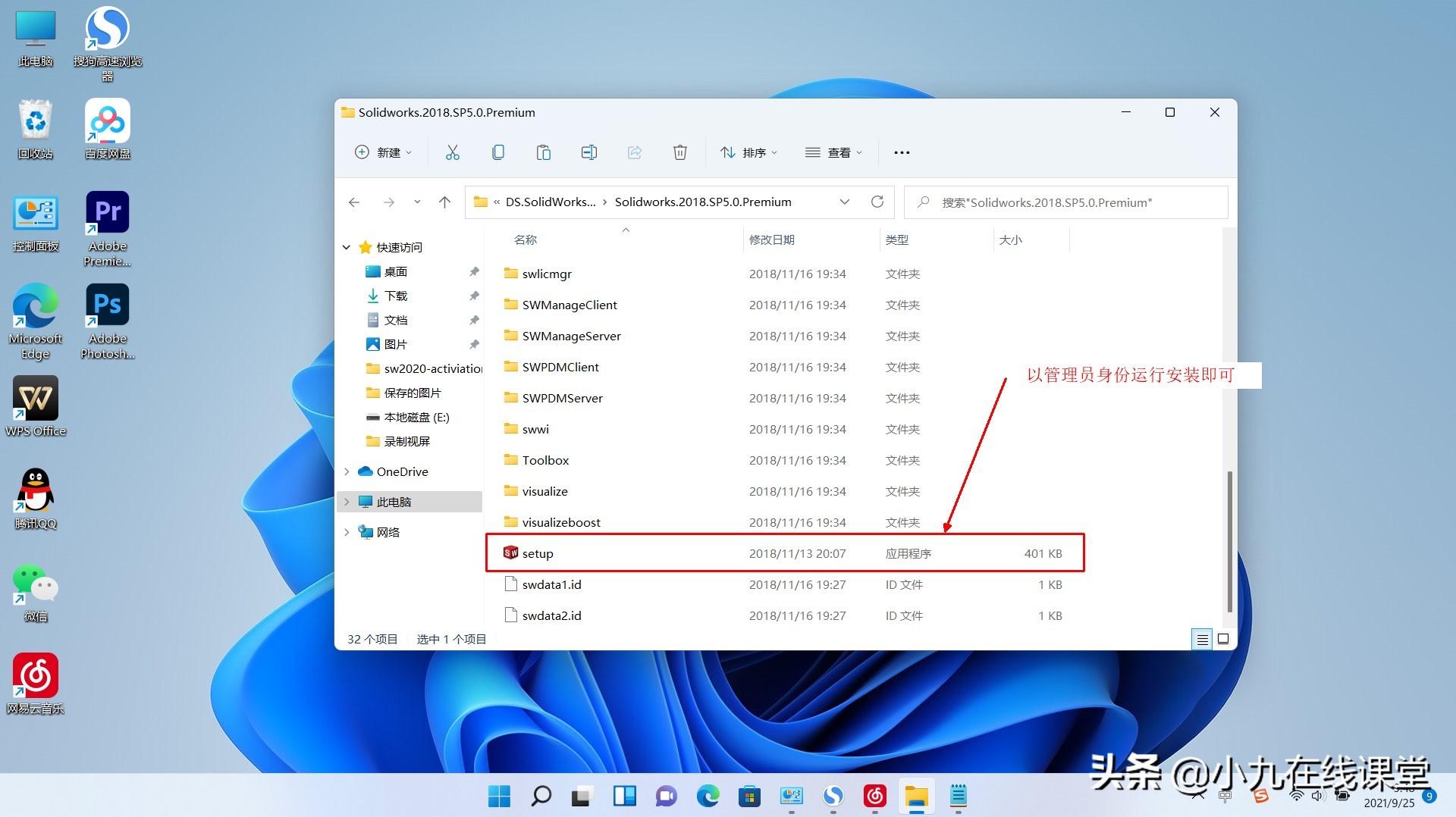The image size is (1456, 817).
Task: Open the setup application file
Action: (538, 552)
